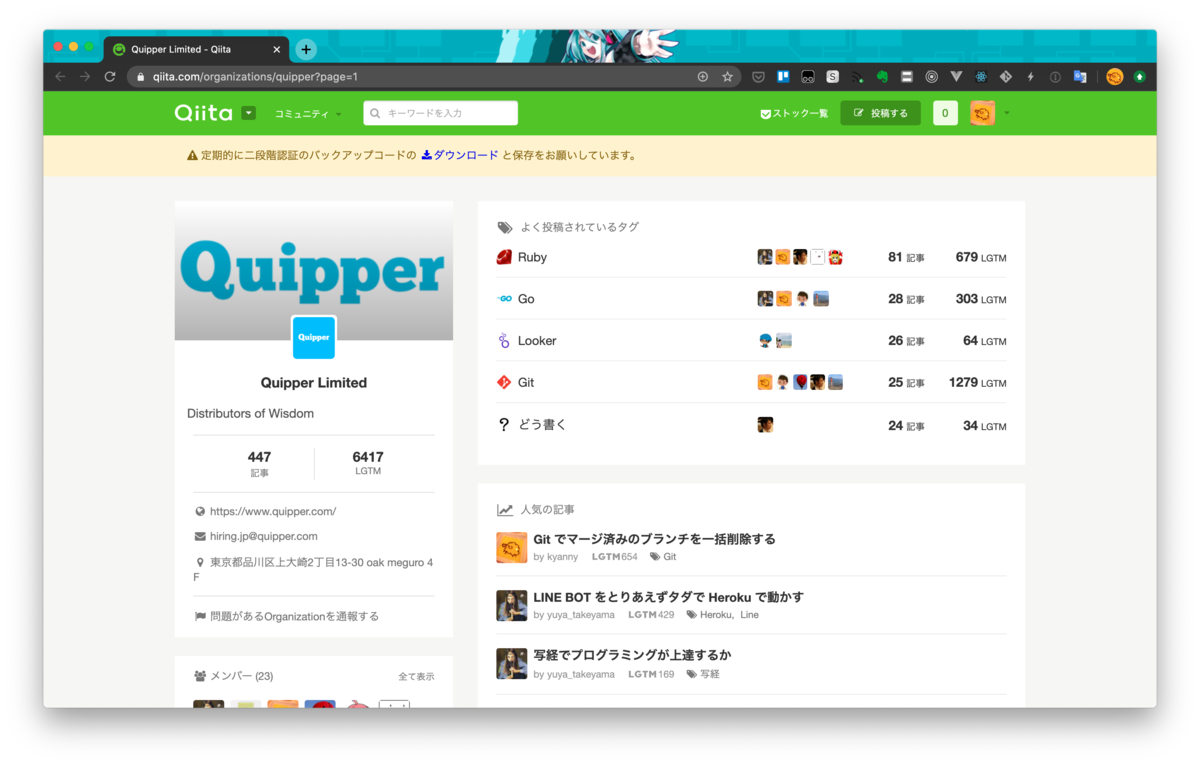1200x765 pixels.
Task: Bookmark this page with the star icon
Action: (x=727, y=76)
